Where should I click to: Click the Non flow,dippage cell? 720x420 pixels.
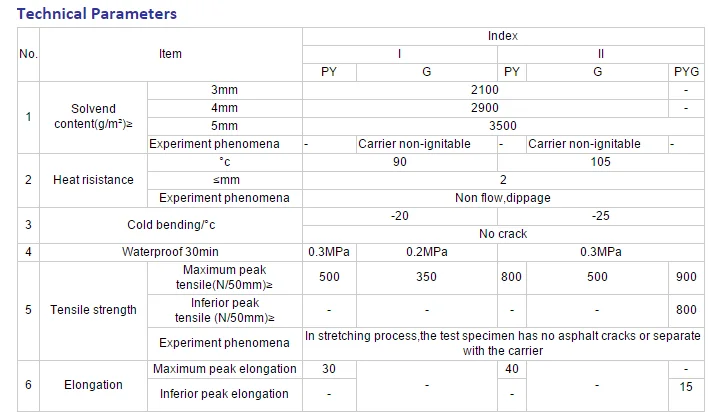(x=503, y=198)
